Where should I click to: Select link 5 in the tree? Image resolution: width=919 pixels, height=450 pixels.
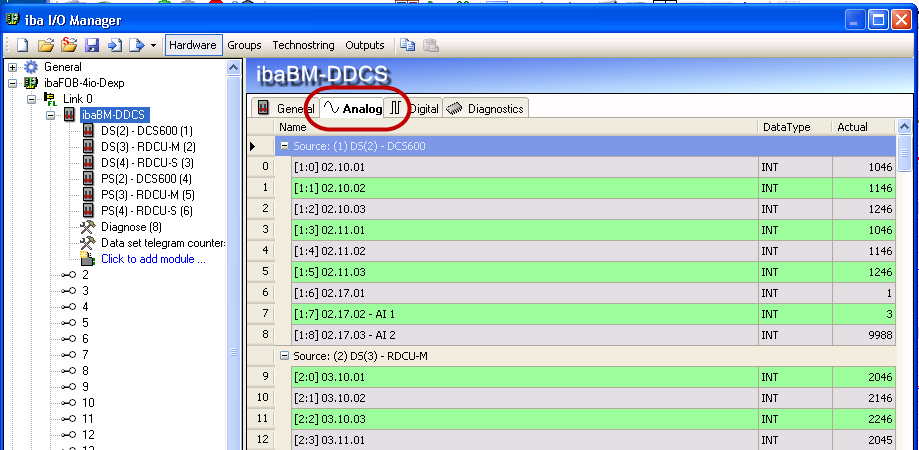pos(85,323)
